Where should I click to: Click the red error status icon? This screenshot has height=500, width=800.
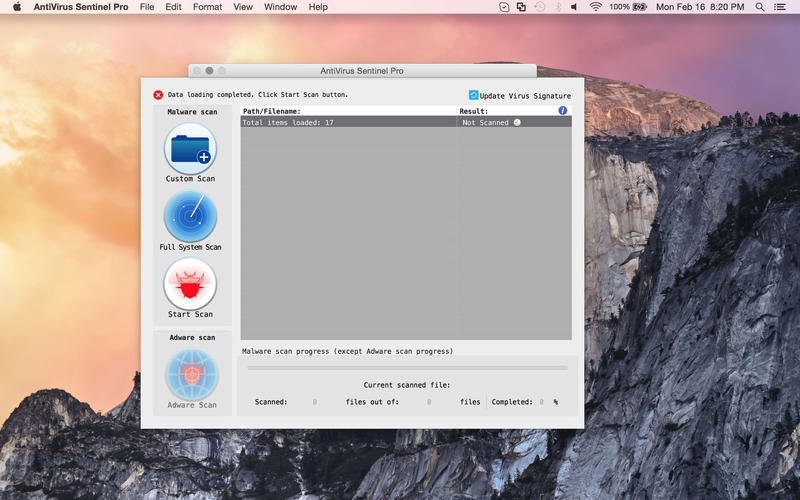158,95
